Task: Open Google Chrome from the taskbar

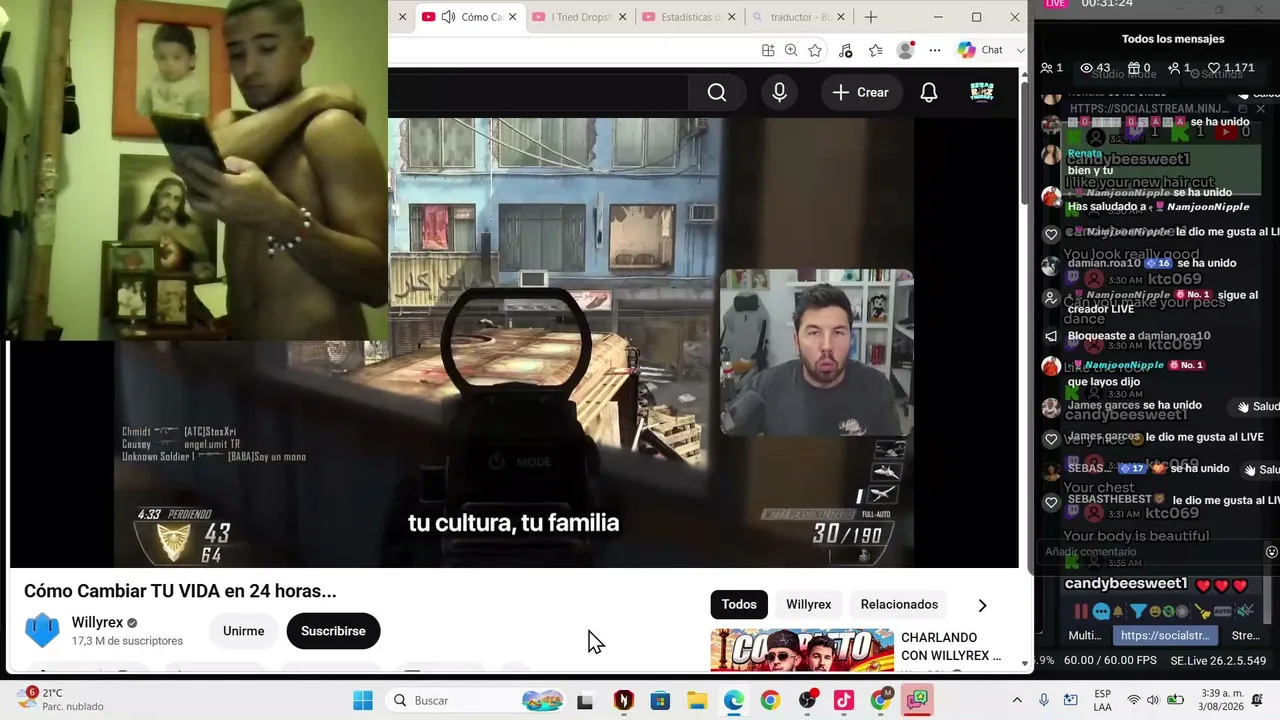Action: (770, 700)
